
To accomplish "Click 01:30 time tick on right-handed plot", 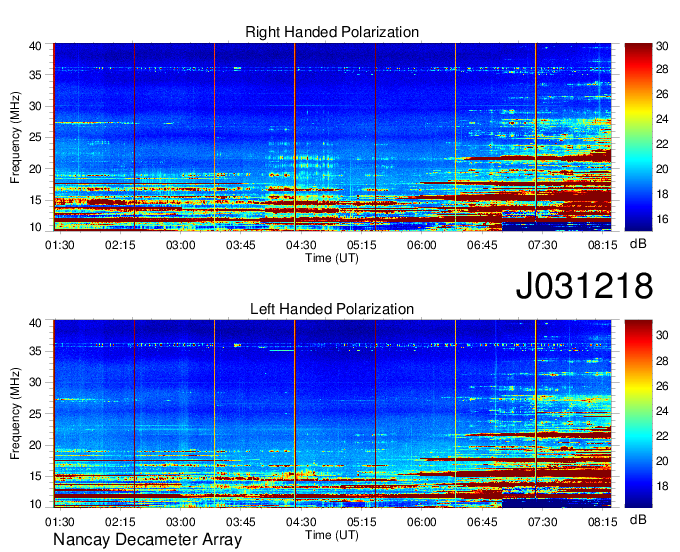I will point(60,245).
